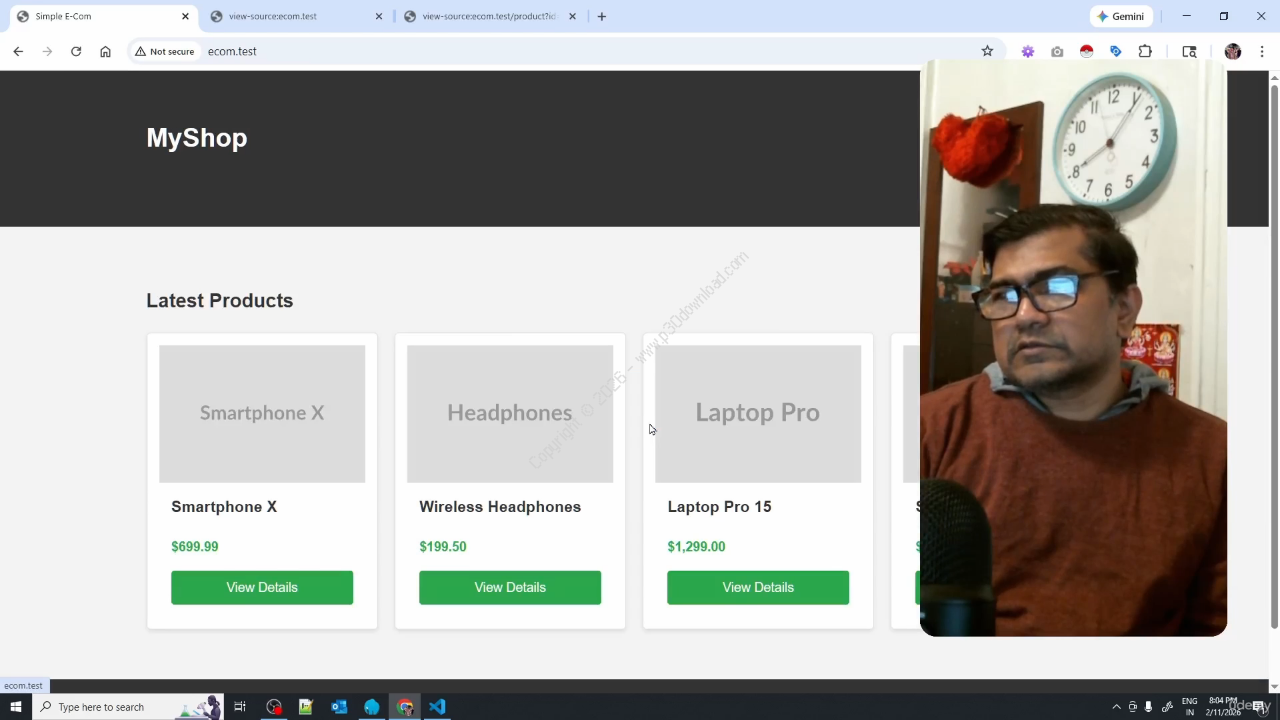View Details for Smartphone X
Image resolution: width=1280 pixels, height=720 pixels.
[x=262, y=587]
